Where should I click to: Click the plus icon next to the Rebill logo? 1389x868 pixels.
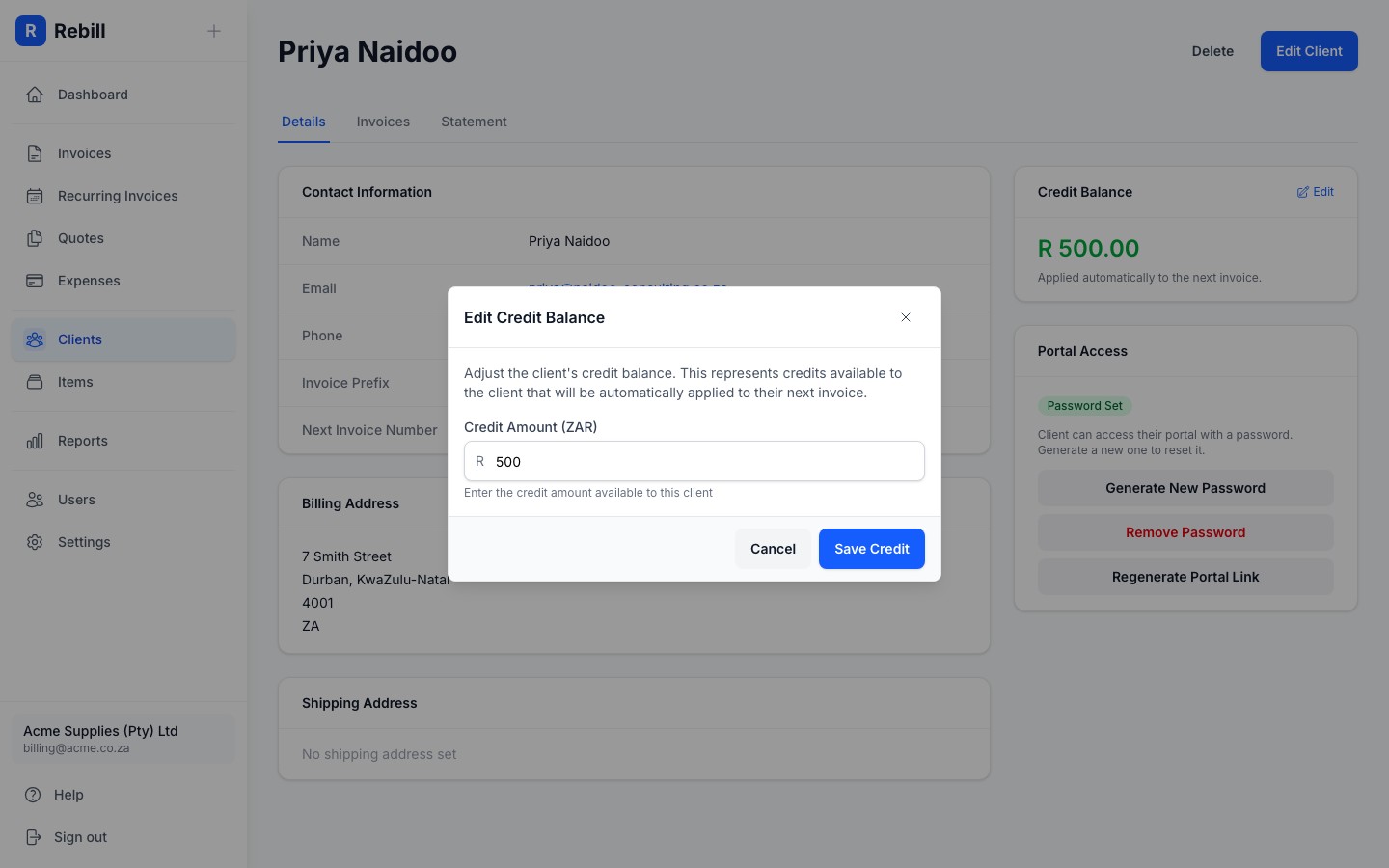(213, 31)
